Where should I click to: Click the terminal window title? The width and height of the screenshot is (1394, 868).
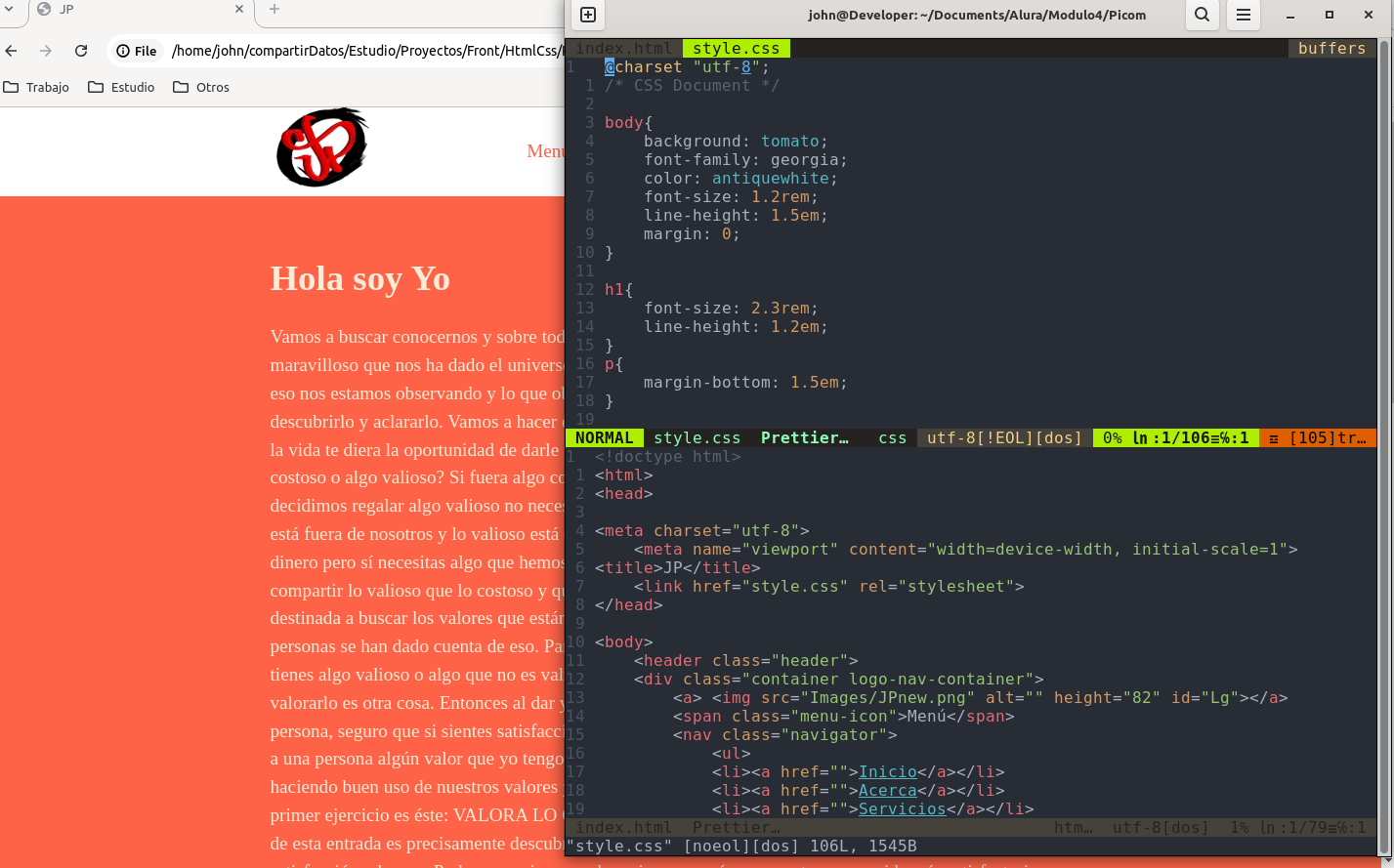pyautogui.click(x=977, y=15)
